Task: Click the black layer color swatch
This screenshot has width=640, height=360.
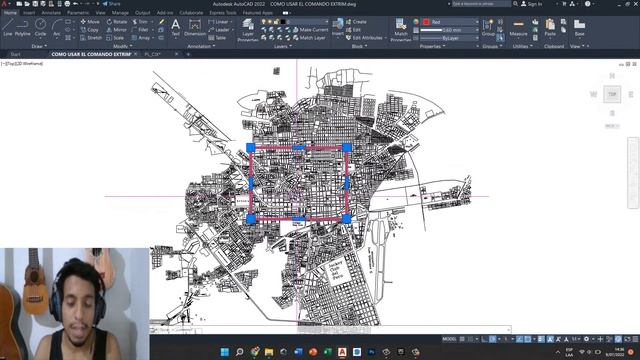Action: [282, 22]
